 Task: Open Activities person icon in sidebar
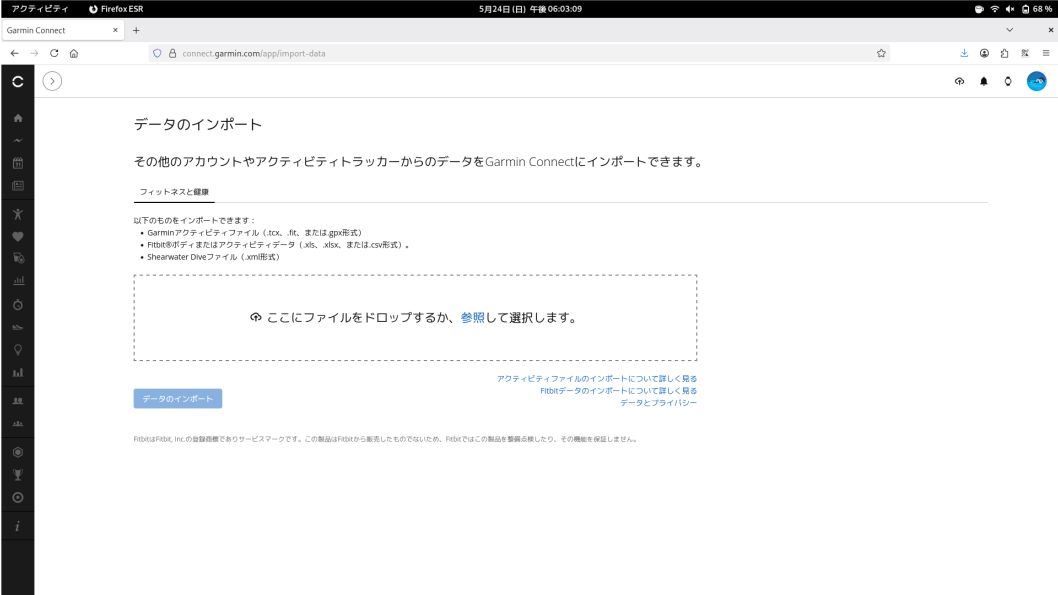point(18,215)
